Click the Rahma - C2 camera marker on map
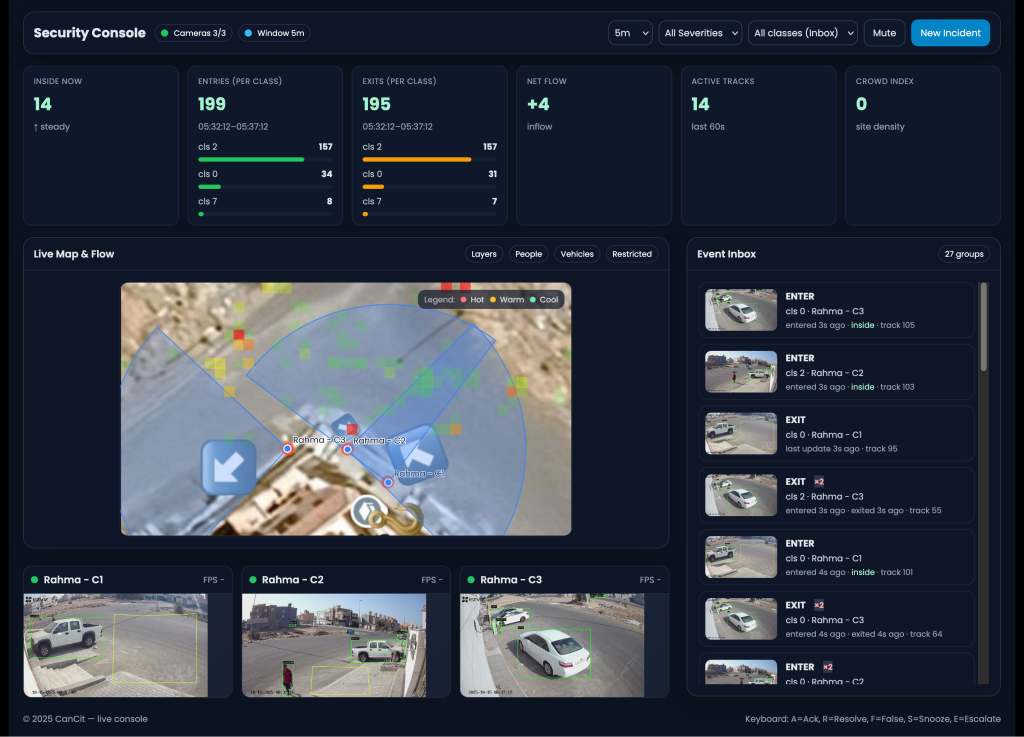This screenshot has height=737, width=1024. 348,450
